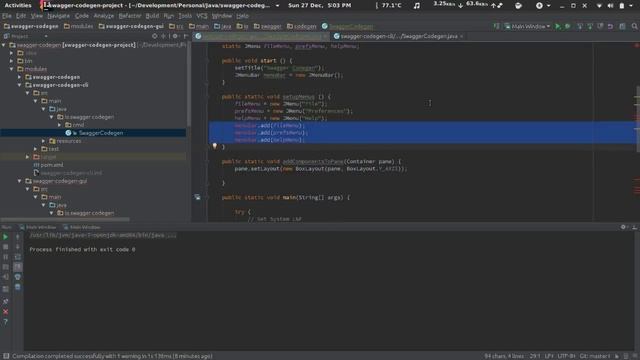Collapse the swagger-codegen project root node
The width and height of the screenshot is (640, 360).
(4, 45)
